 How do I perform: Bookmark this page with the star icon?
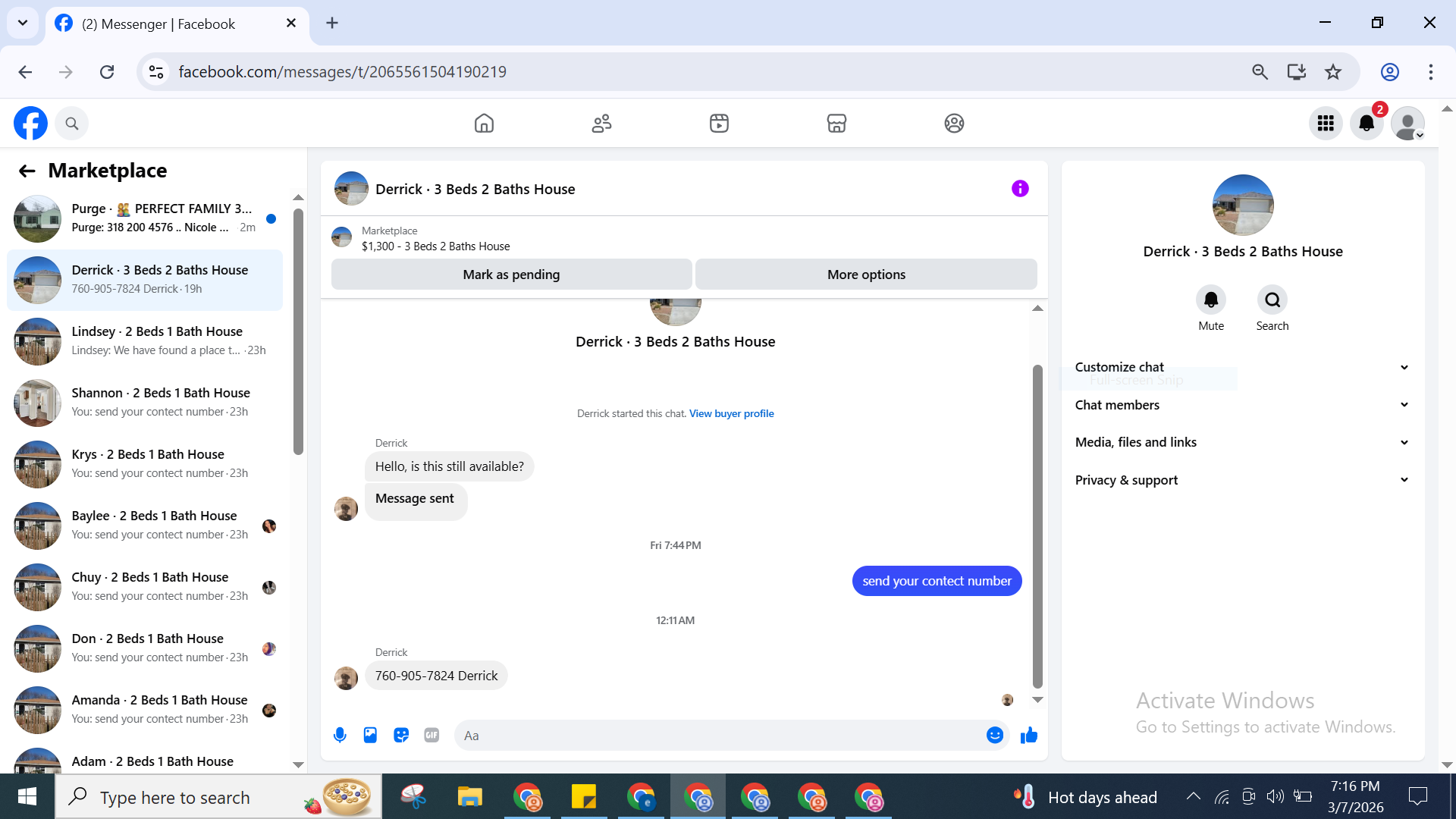pyautogui.click(x=1333, y=72)
